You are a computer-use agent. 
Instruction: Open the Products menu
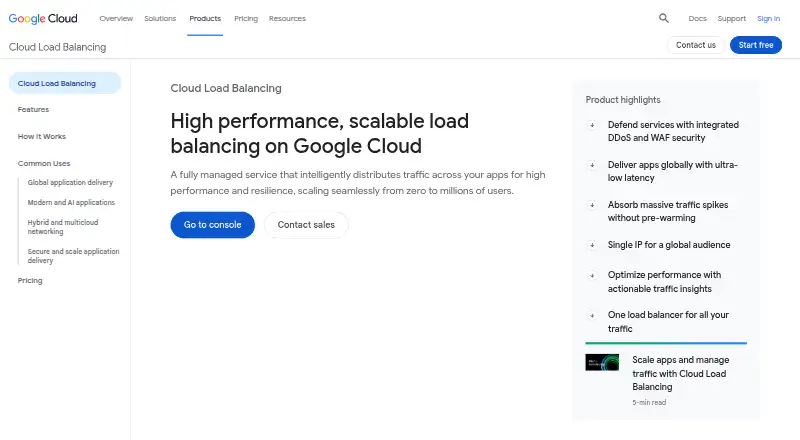[x=205, y=18]
